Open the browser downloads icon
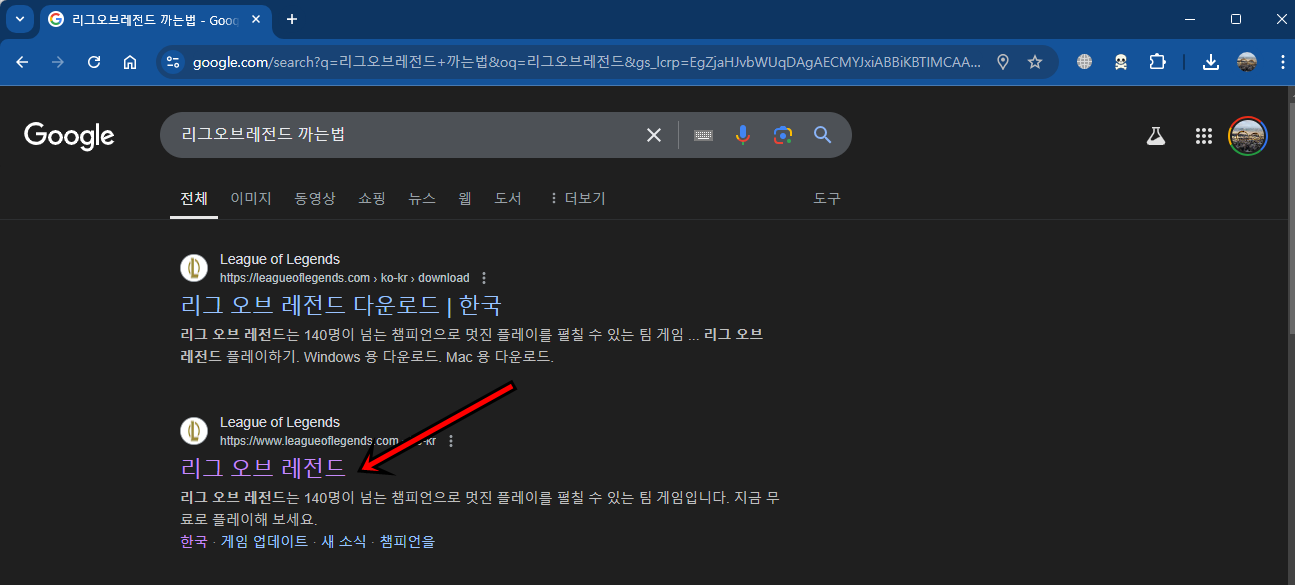The height and width of the screenshot is (585, 1295). click(x=1210, y=62)
